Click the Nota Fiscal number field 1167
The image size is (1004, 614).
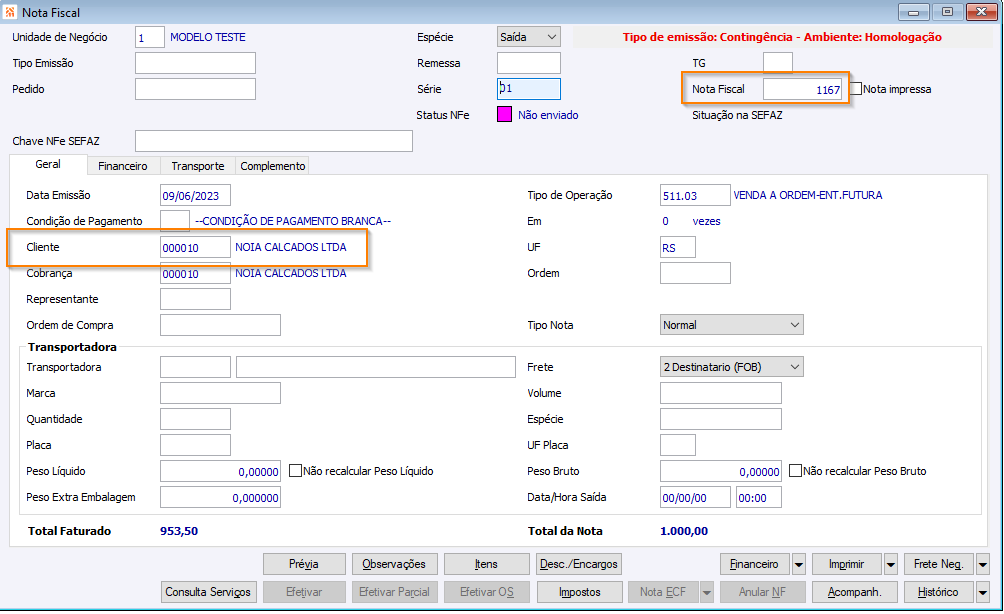tap(803, 90)
